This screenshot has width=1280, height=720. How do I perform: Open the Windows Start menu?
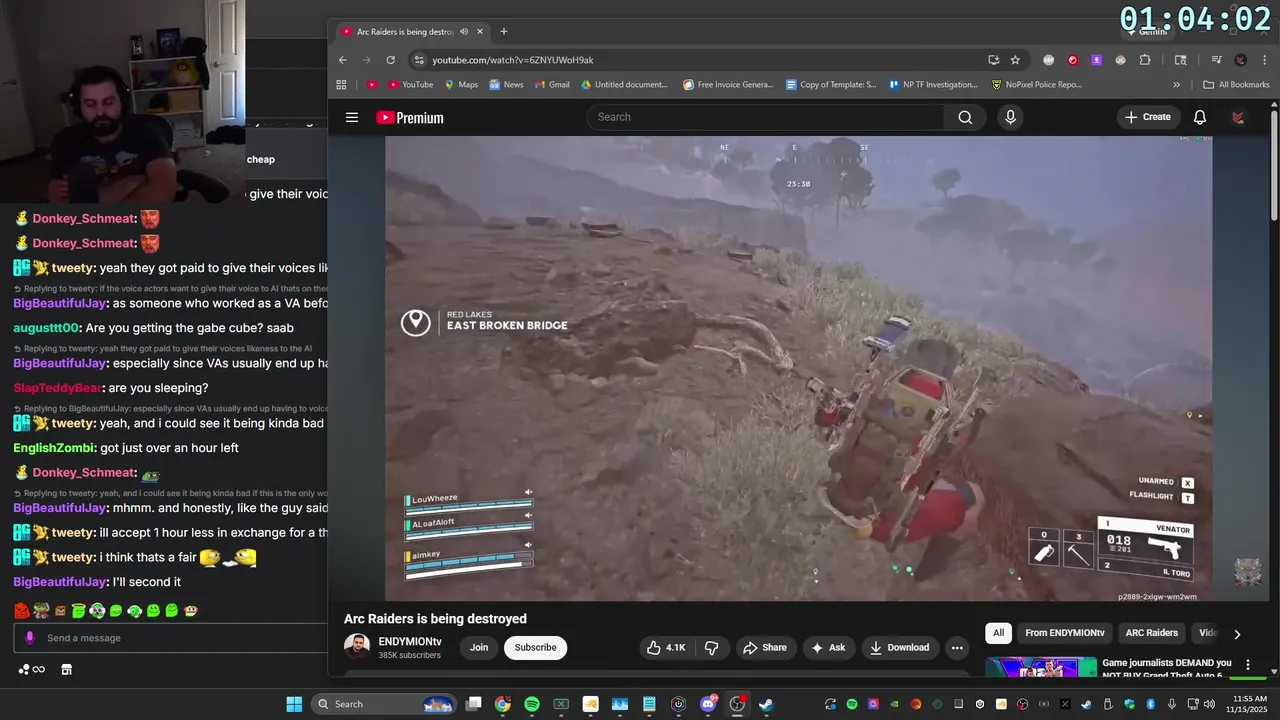click(294, 704)
